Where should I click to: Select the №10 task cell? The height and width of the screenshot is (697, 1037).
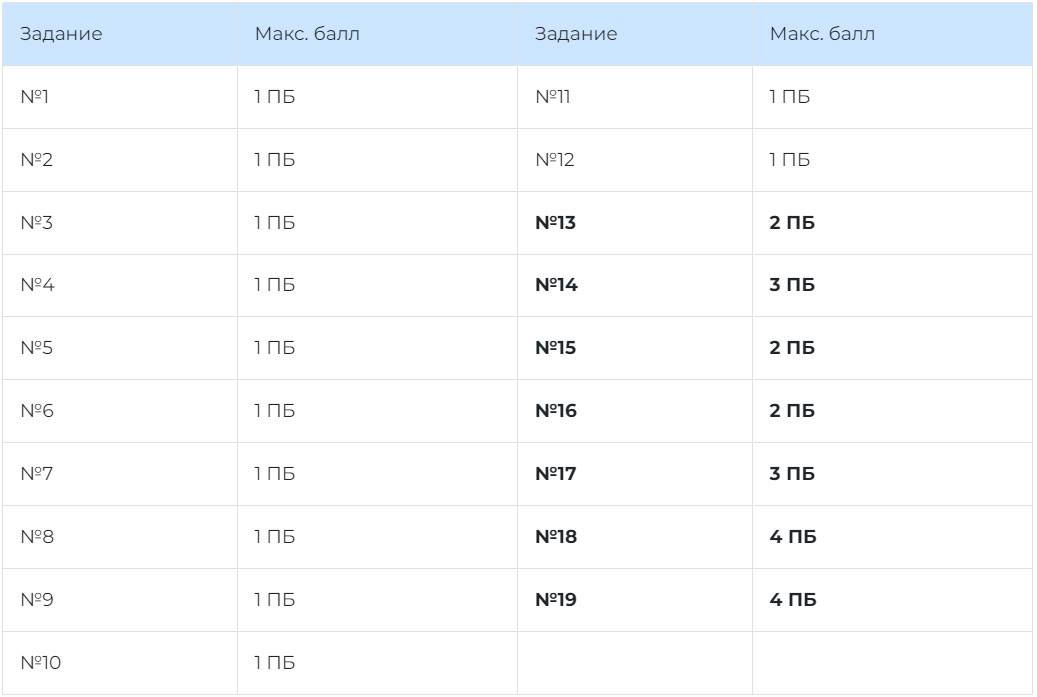pyautogui.click(x=41, y=663)
